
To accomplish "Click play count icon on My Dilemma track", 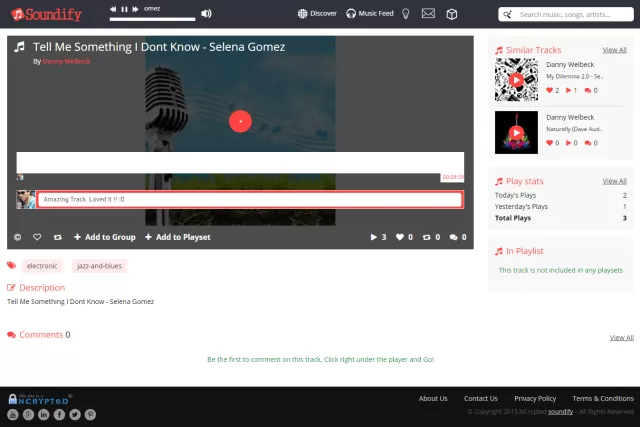I will (571, 90).
